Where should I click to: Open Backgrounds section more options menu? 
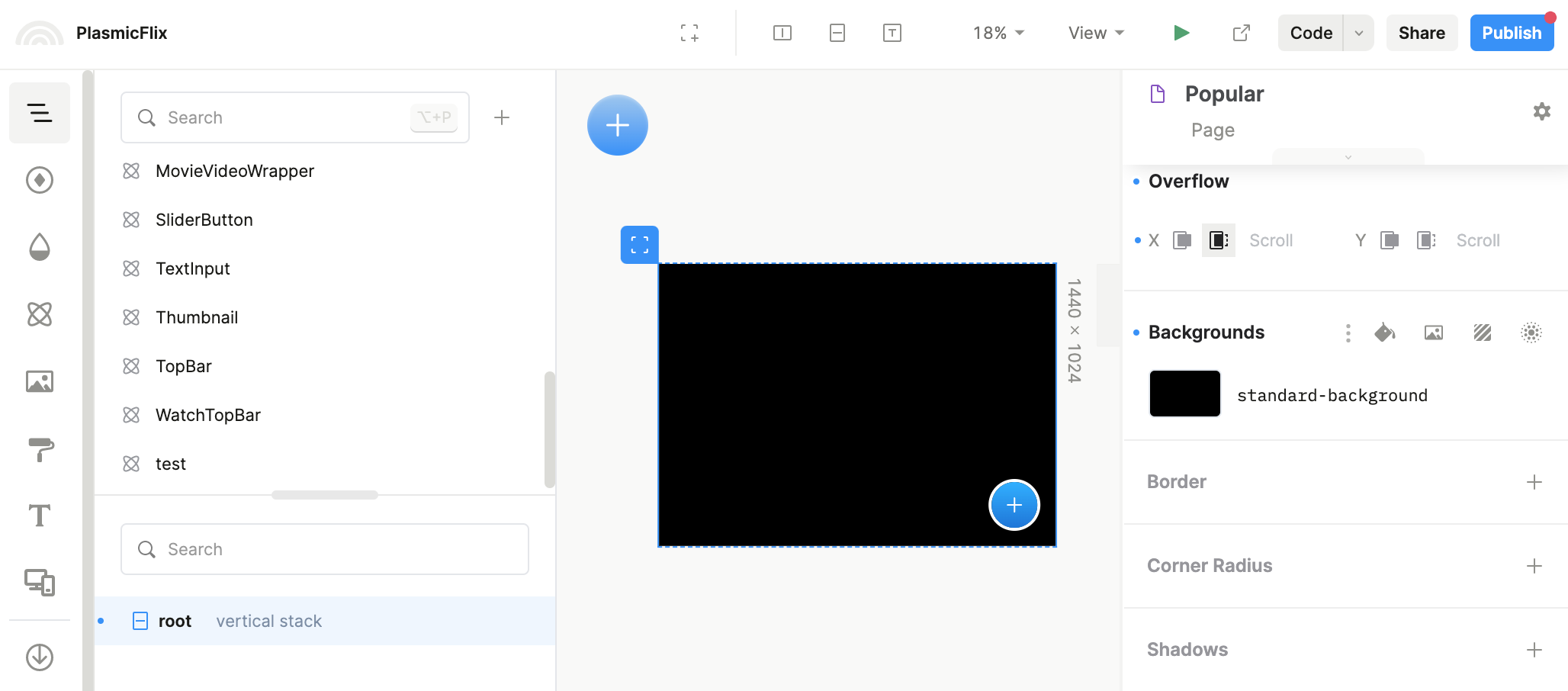tap(1348, 333)
